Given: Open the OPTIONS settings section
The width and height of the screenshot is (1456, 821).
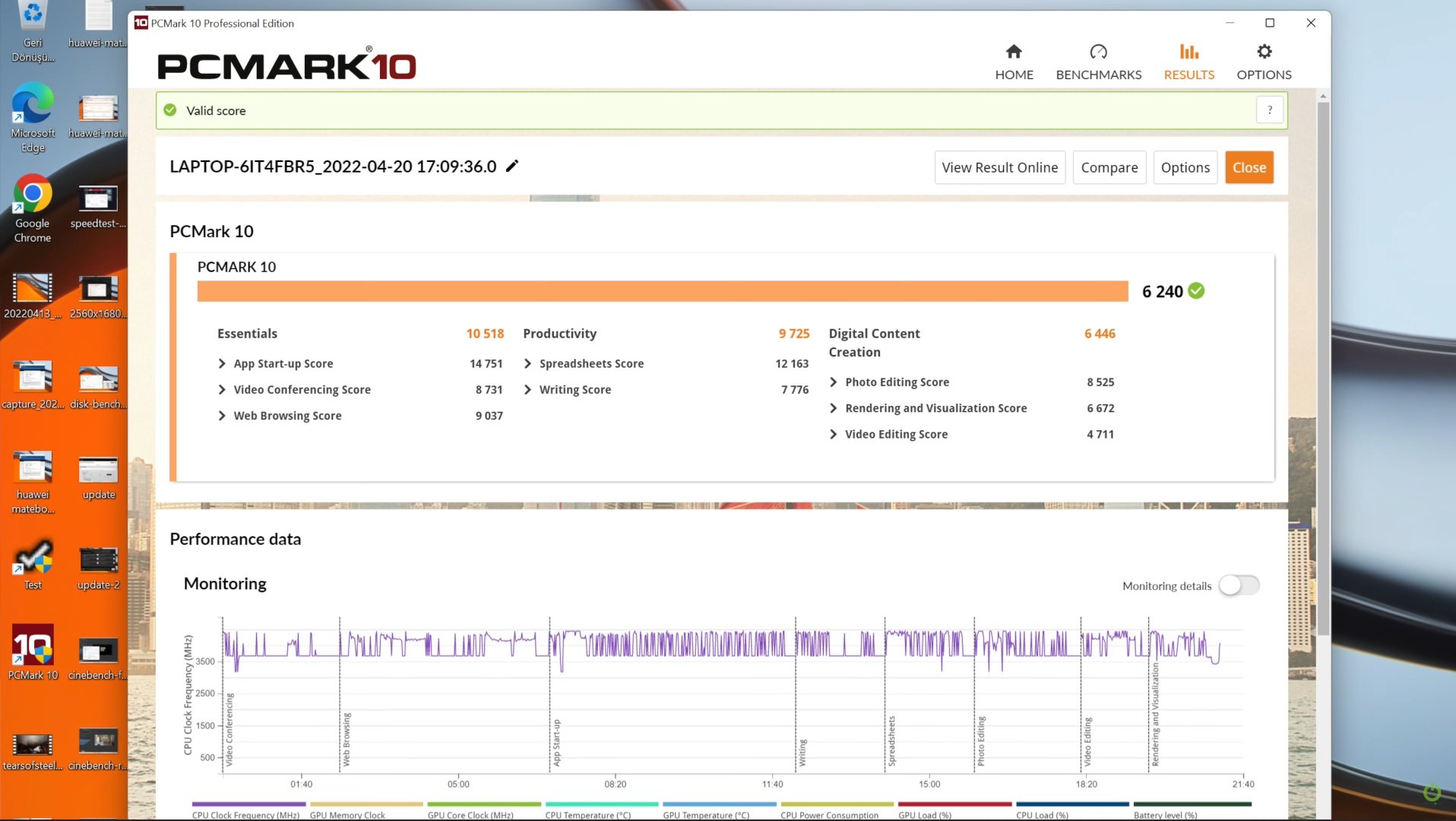Looking at the screenshot, I should click(x=1264, y=62).
